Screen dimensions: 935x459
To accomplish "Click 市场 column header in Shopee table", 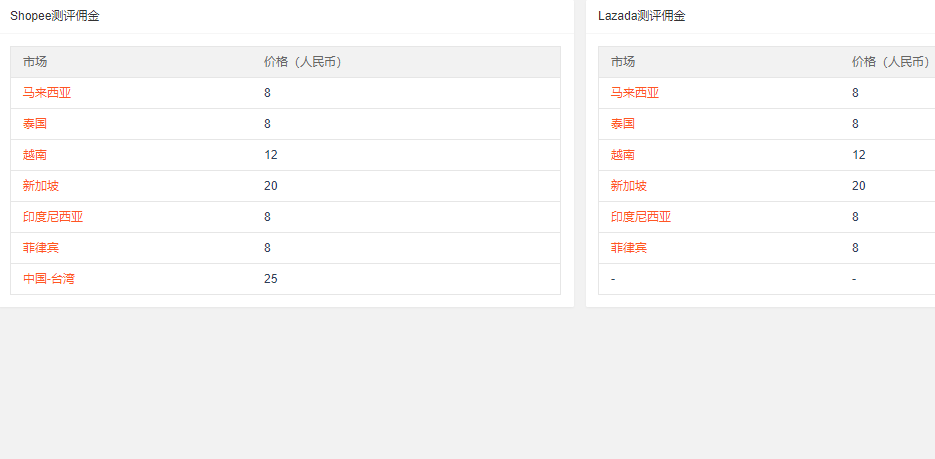I will tap(35, 62).
